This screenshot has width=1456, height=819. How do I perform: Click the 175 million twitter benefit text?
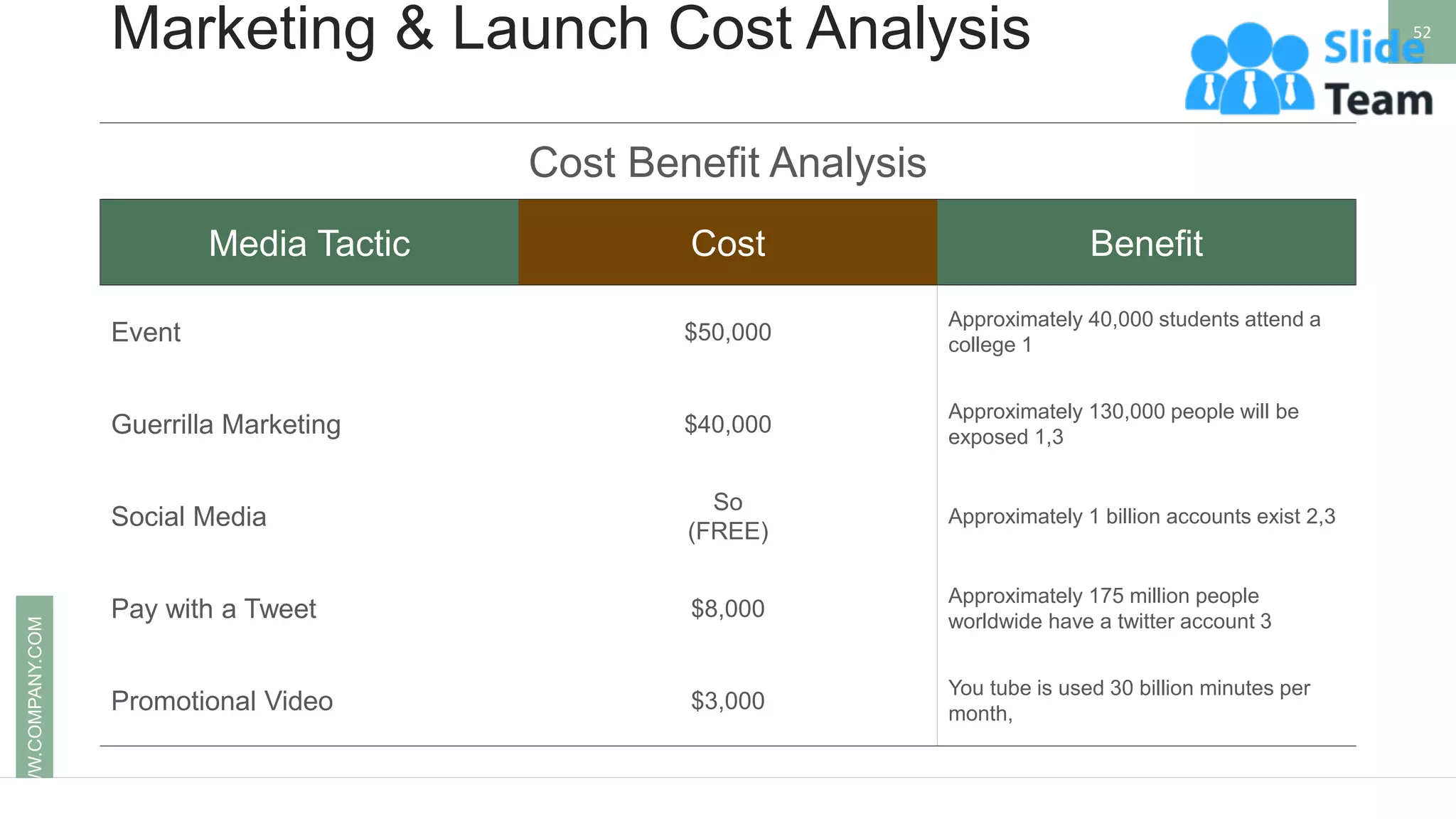(x=1110, y=609)
